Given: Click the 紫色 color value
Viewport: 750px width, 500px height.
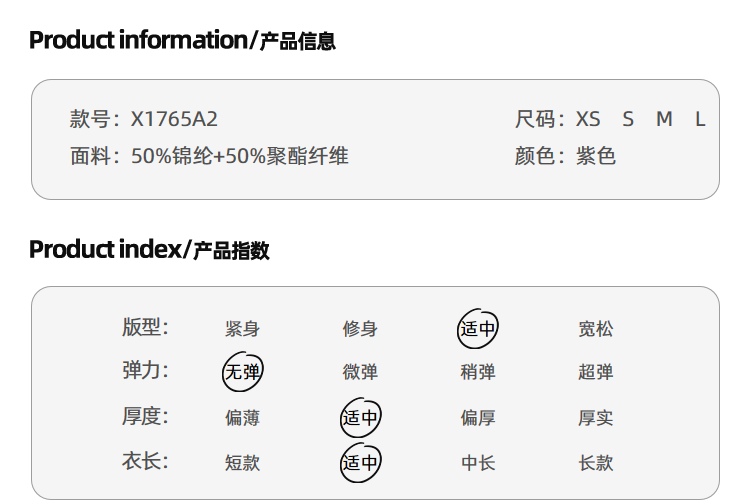Looking at the screenshot, I should tap(595, 157).
